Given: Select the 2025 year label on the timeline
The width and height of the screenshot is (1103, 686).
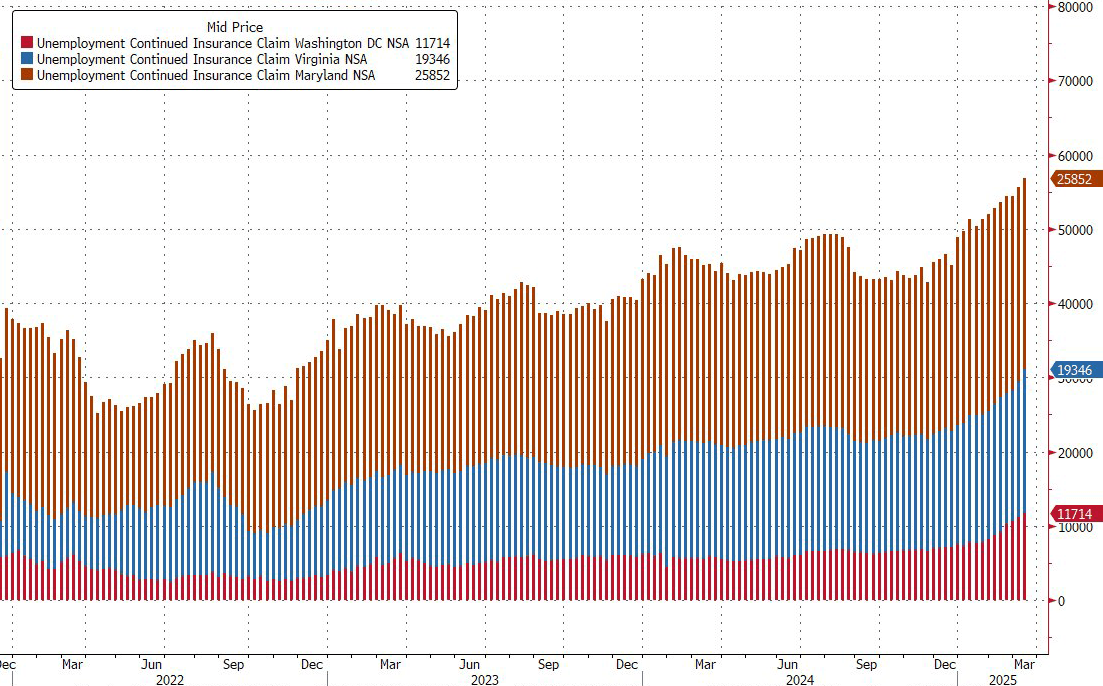Looking at the screenshot, I should [x=1003, y=678].
